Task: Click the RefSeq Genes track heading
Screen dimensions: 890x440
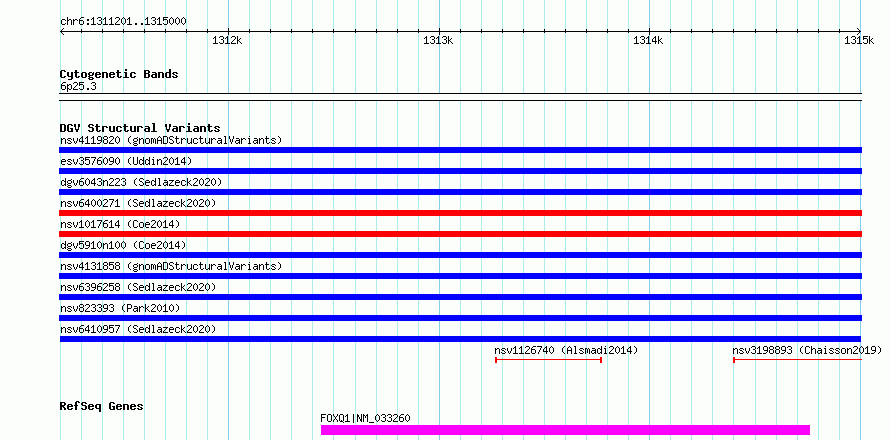Action: click(x=101, y=407)
